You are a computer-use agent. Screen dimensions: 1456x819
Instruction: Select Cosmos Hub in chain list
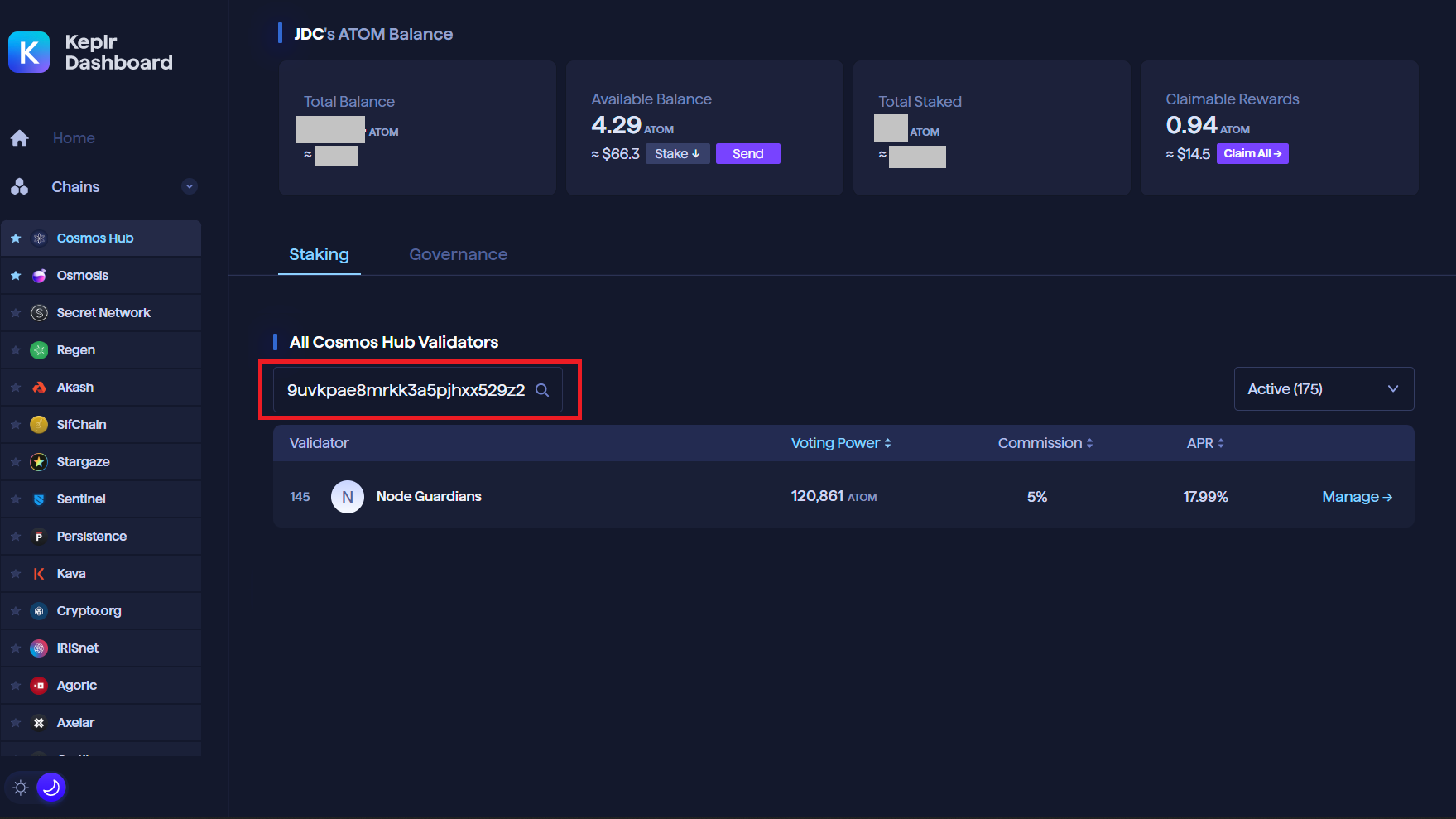coord(100,238)
